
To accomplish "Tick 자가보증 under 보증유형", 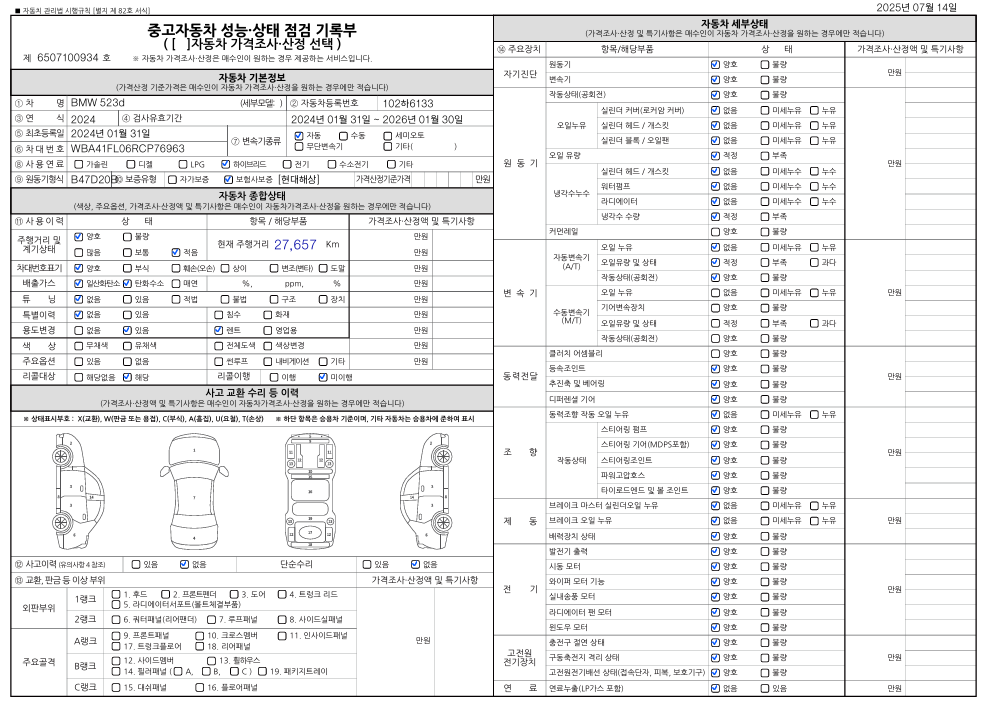I will 172,180.
